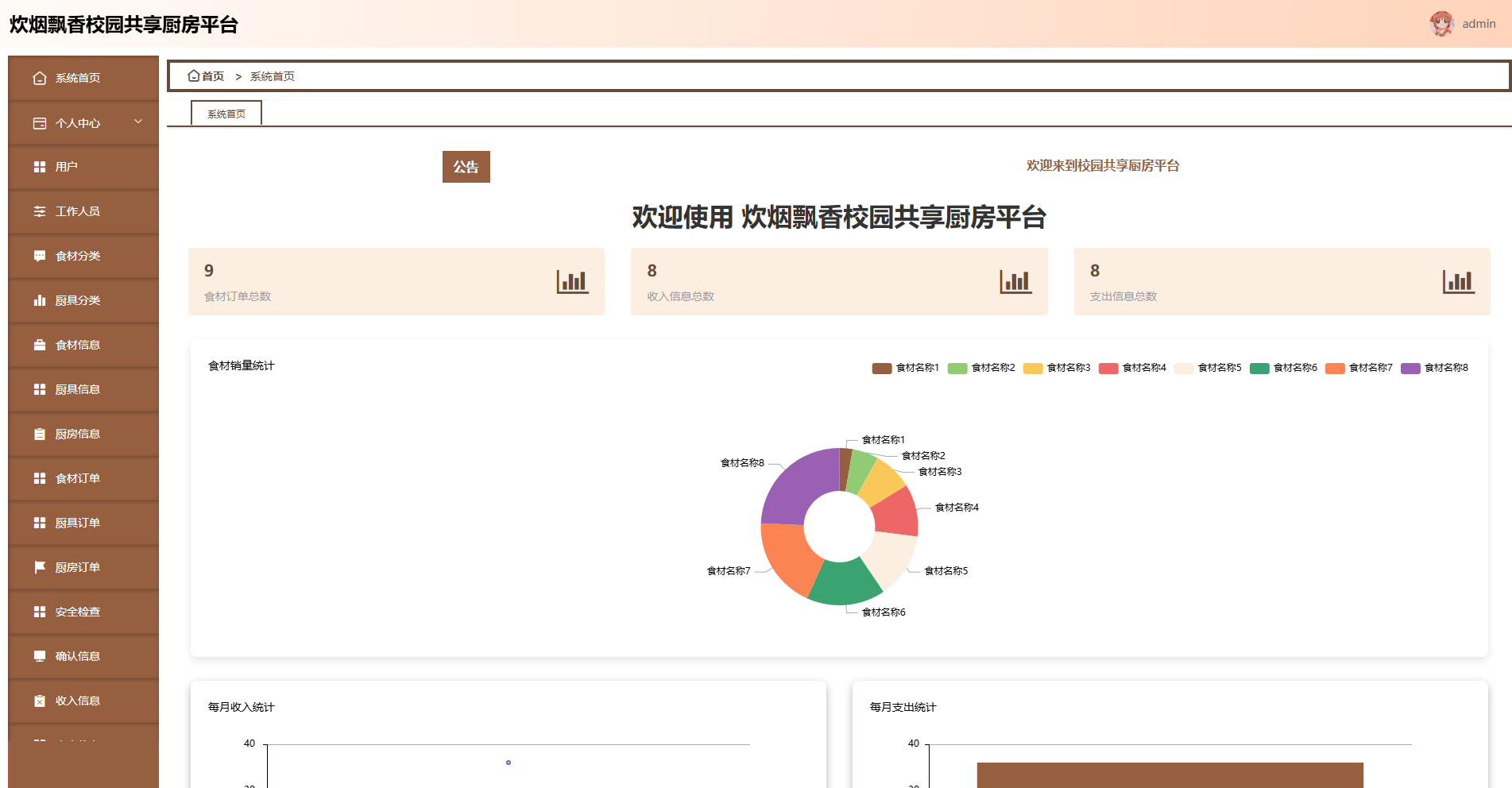Click the 食材销量统计 chart title
This screenshot has height=788, width=1512.
[242, 365]
